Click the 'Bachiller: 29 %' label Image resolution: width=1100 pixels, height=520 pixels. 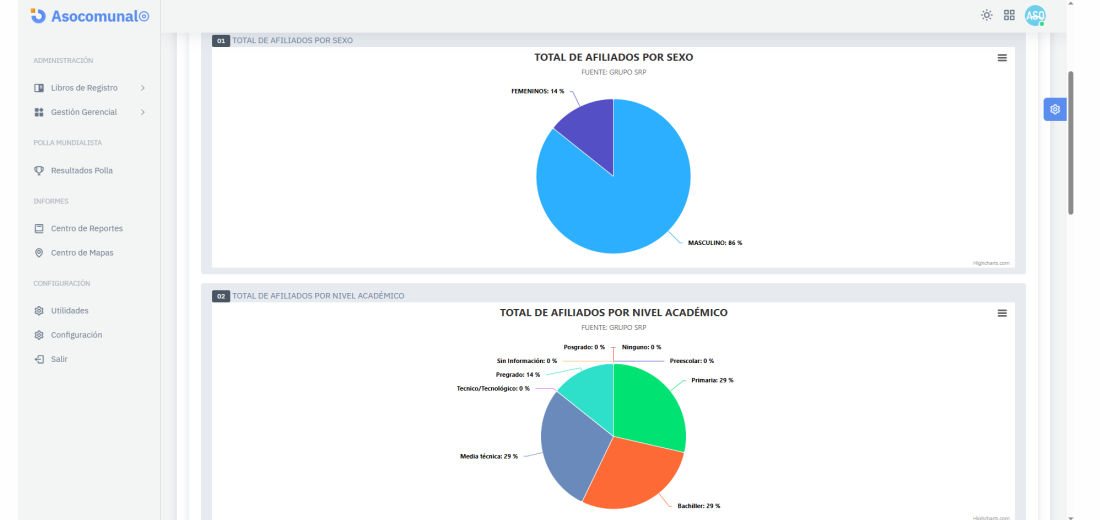coord(699,506)
